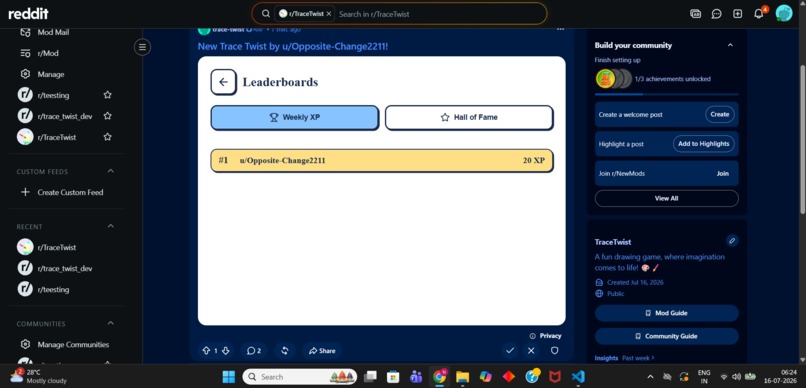The width and height of the screenshot is (806, 388).
Task: Collapse the Recent section
Action: click(111, 226)
